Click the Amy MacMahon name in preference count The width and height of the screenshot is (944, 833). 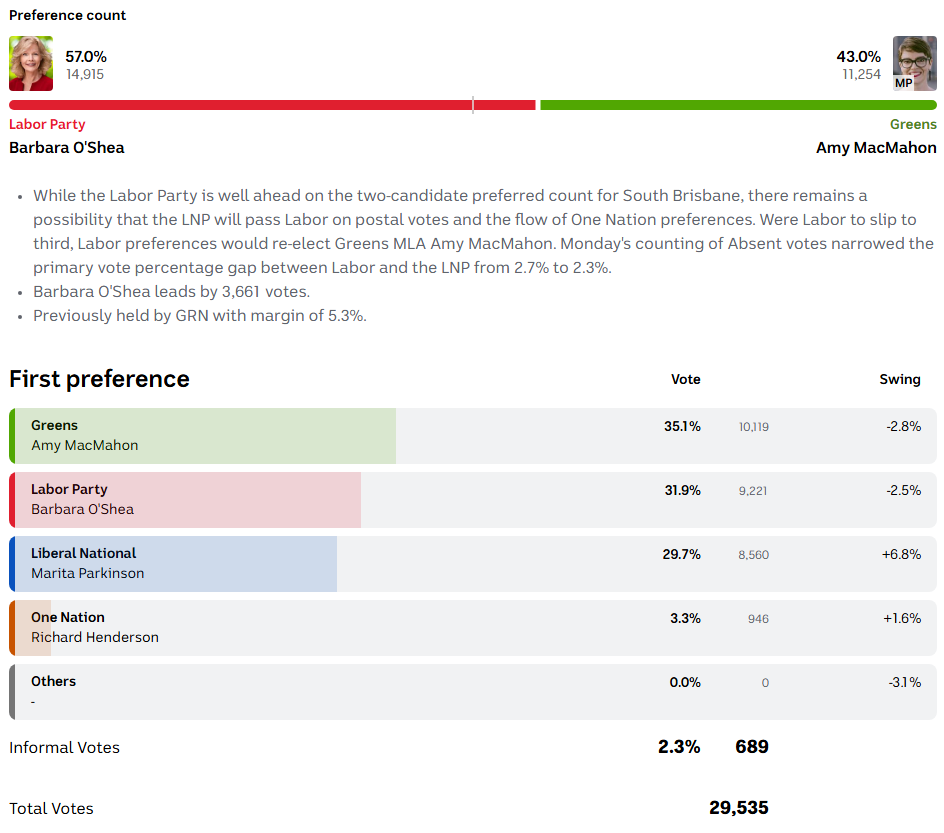pyautogui.click(x=876, y=148)
